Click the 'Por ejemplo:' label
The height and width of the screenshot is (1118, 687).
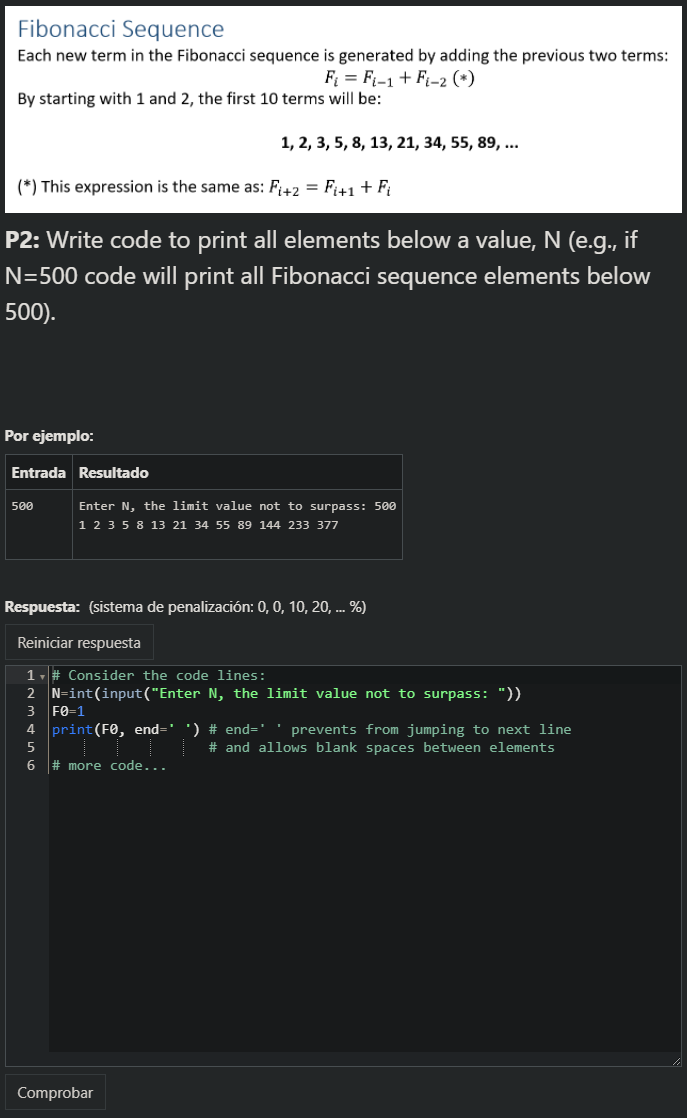point(49,436)
